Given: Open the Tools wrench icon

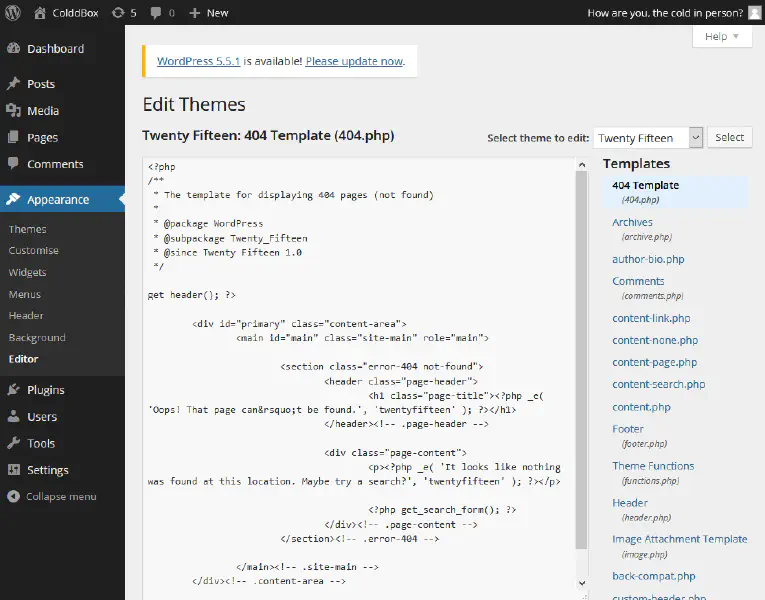Looking at the screenshot, I should (x=13, y=444).
